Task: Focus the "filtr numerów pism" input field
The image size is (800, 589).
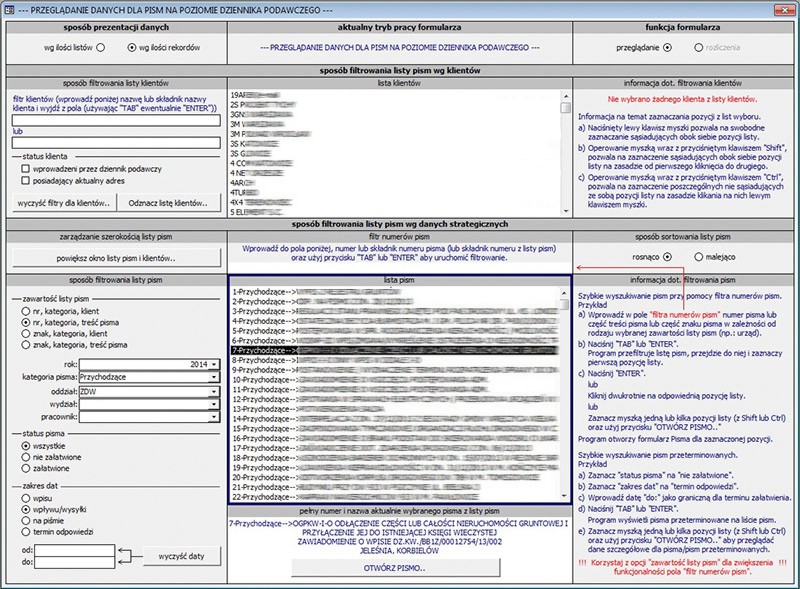Action: click(399, 267)
